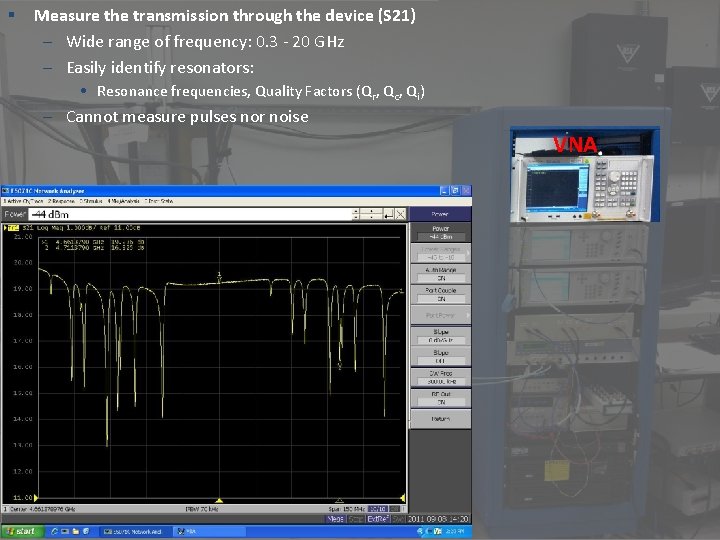This screenshot has height=540, width=720.
Task: Open the Active Ch/Trace menu
Action: coord(23,201)
